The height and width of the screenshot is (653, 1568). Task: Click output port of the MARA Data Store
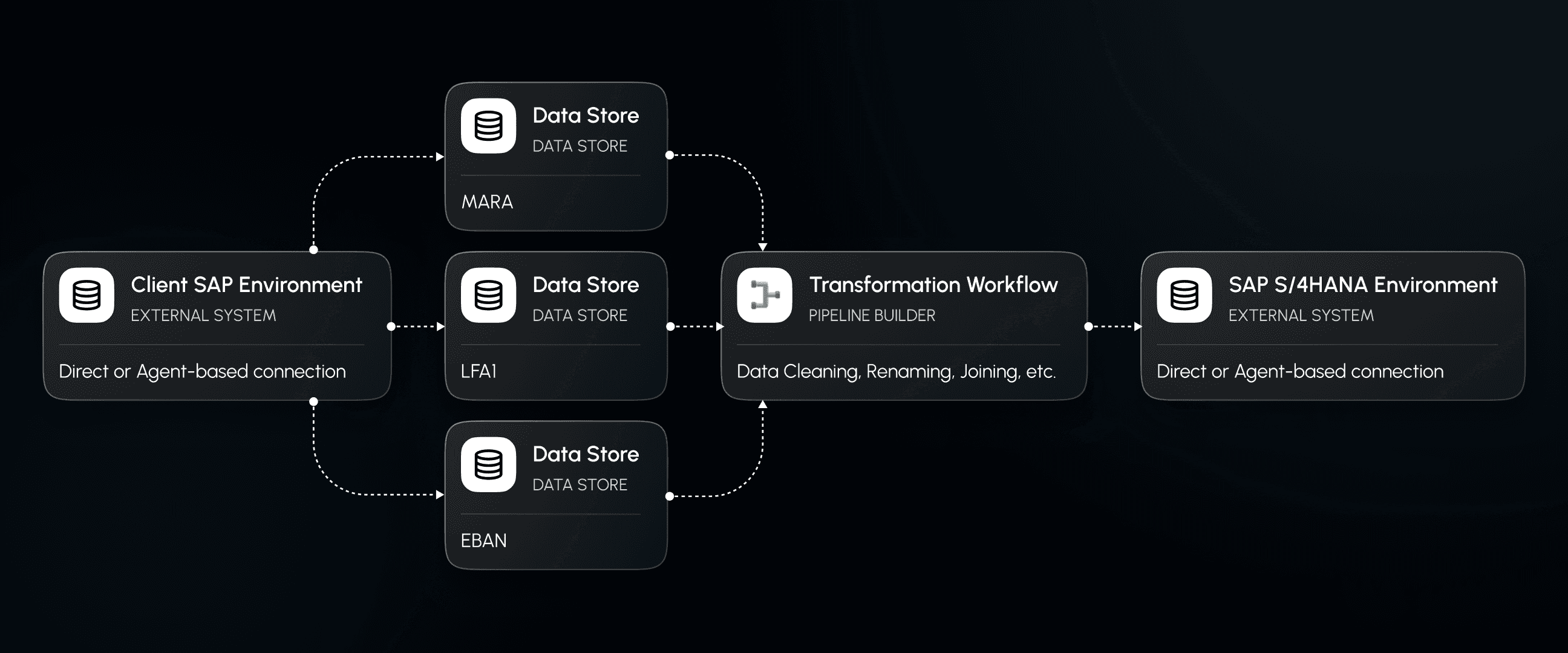pos(670,155)
